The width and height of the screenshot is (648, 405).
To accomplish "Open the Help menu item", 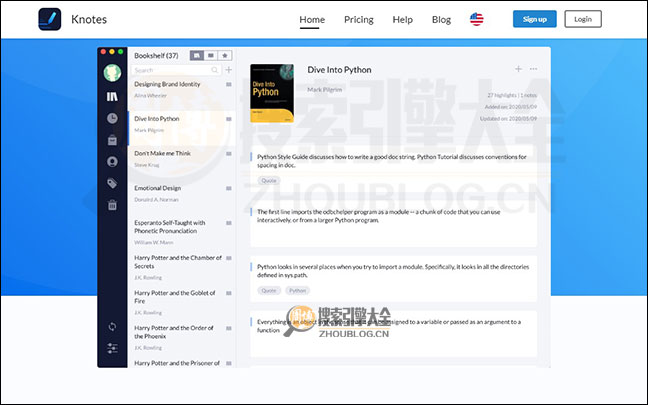I will click(403, 19).
